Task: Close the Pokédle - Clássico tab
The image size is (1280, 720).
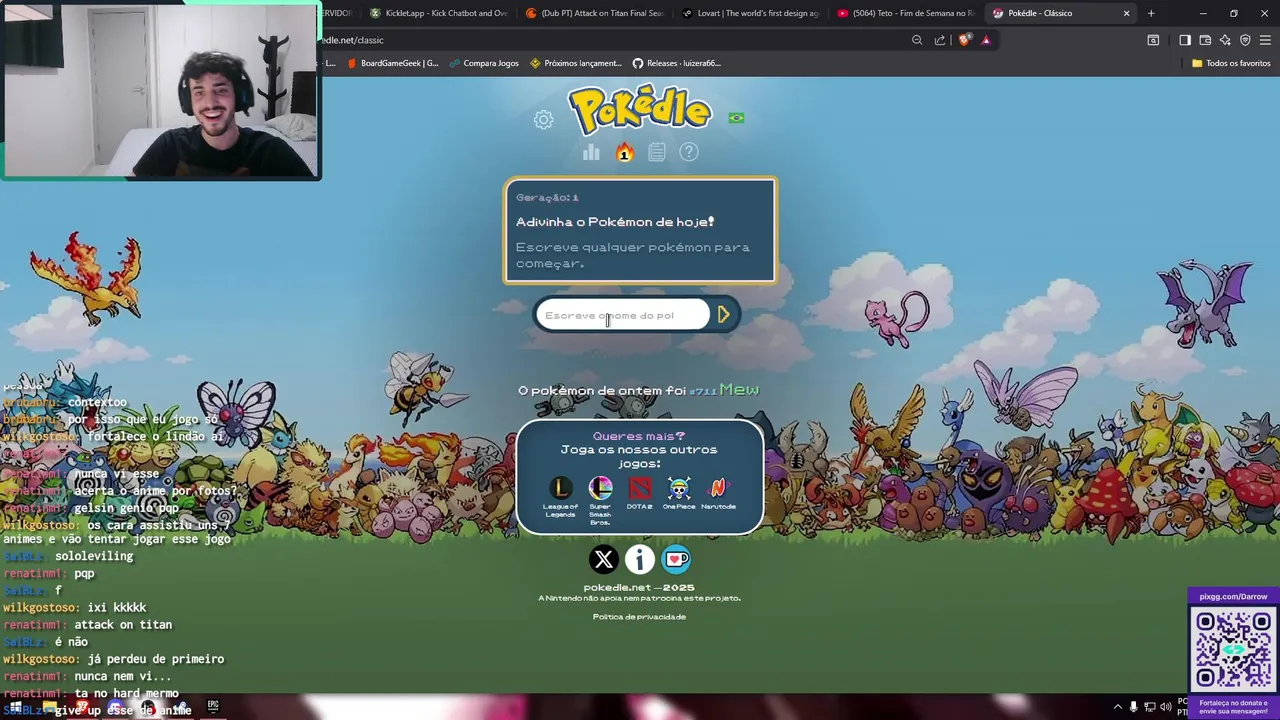Action: point(1126,13)
